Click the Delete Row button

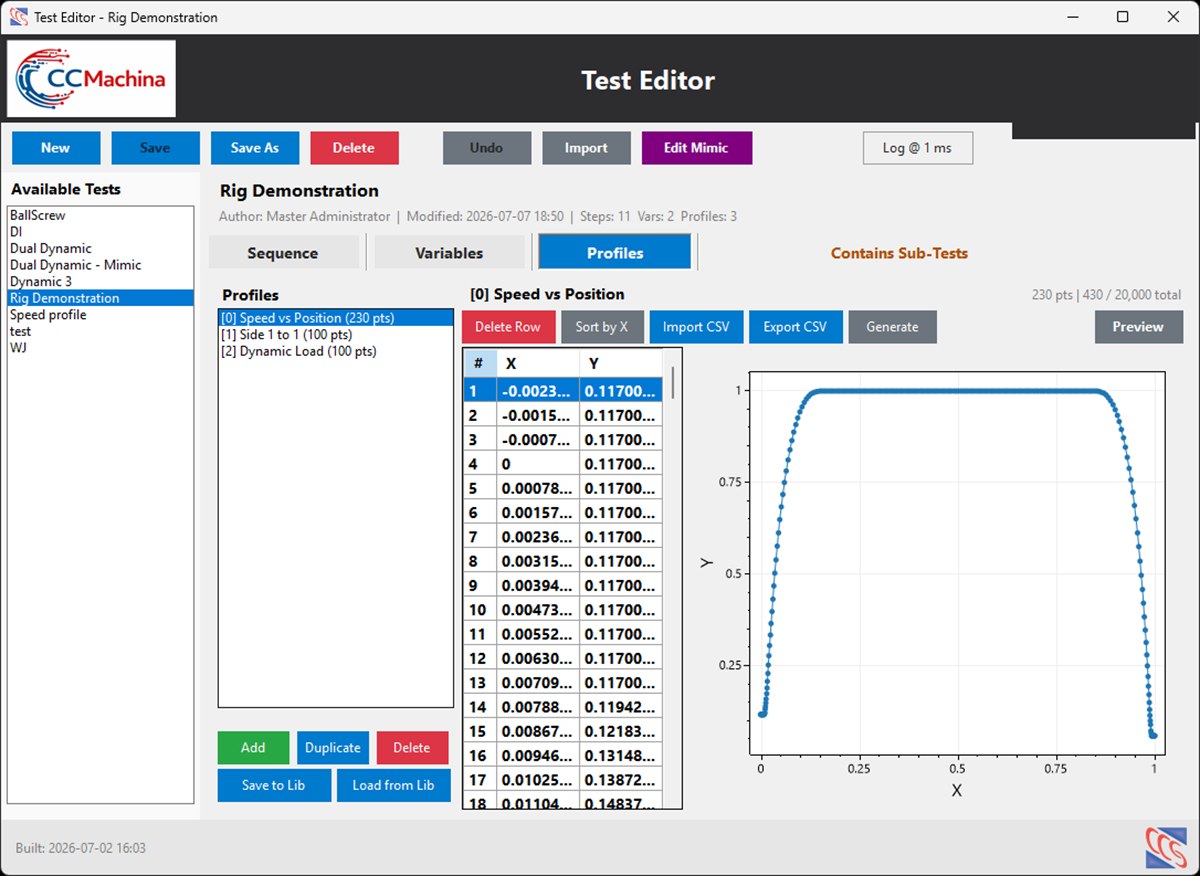coord(508,327)
